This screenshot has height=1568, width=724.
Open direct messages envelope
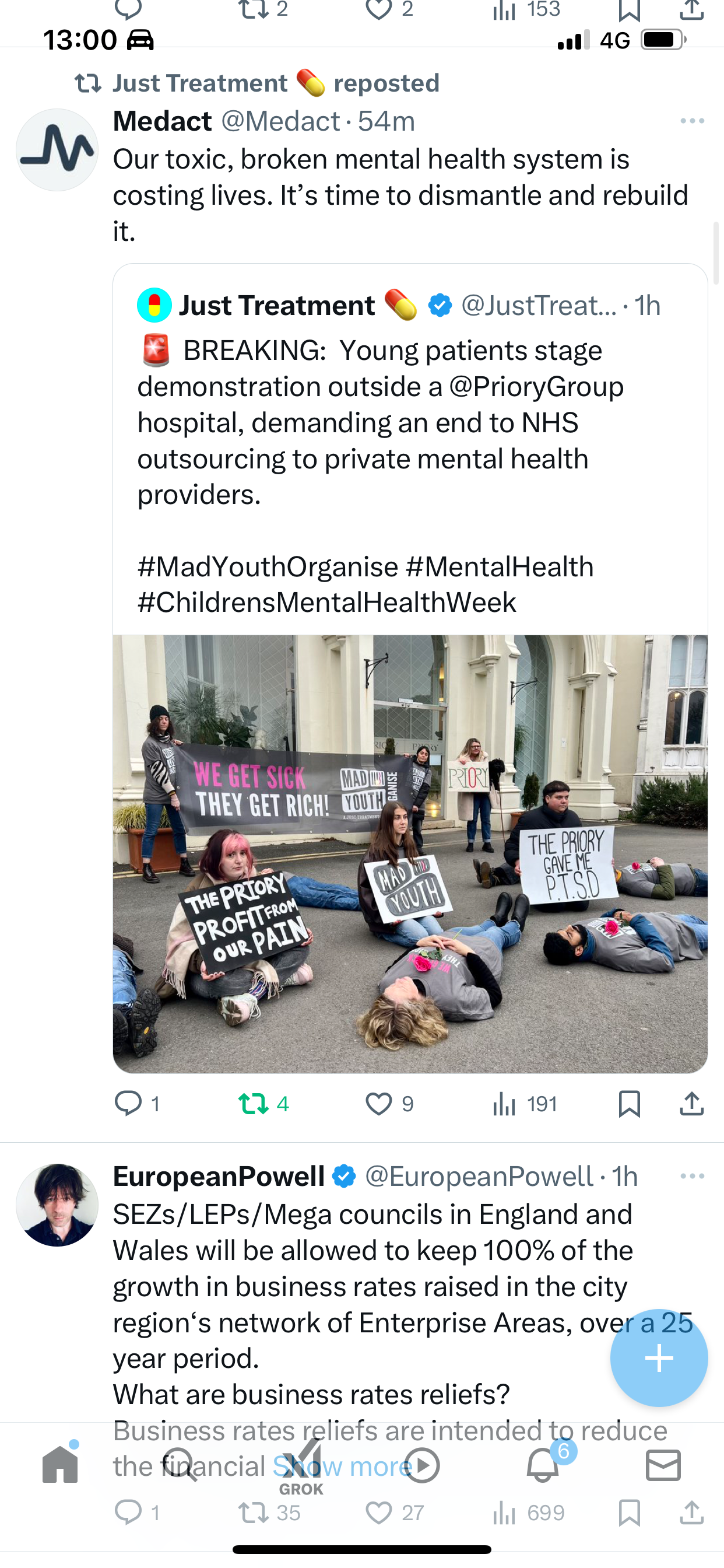click(663, 1465)
